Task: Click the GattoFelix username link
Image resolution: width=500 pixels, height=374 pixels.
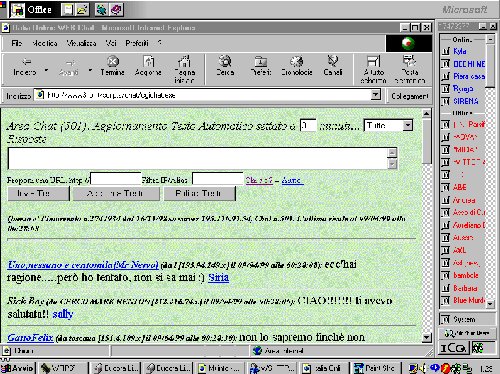Action: (x=30, y=337)
